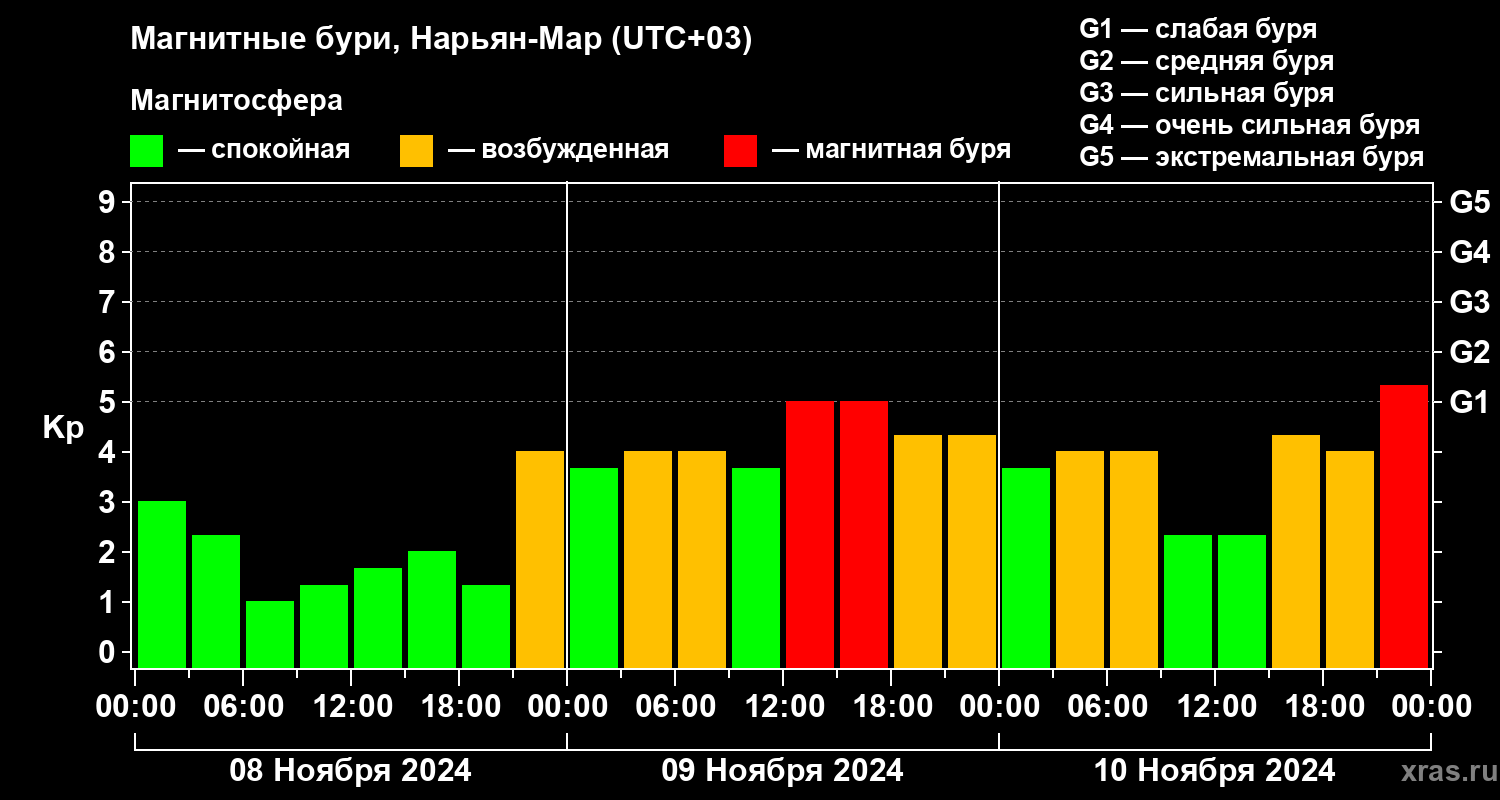Click the '18:00' time label of 08 Ноября
Screen dimensions: 1500x800
(459, 706)
